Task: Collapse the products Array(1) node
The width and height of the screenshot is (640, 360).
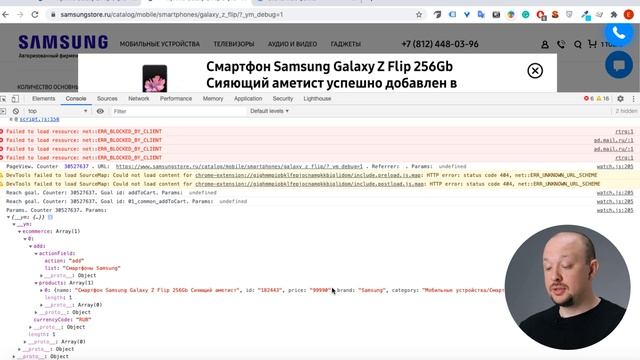Action: point(36,283)
